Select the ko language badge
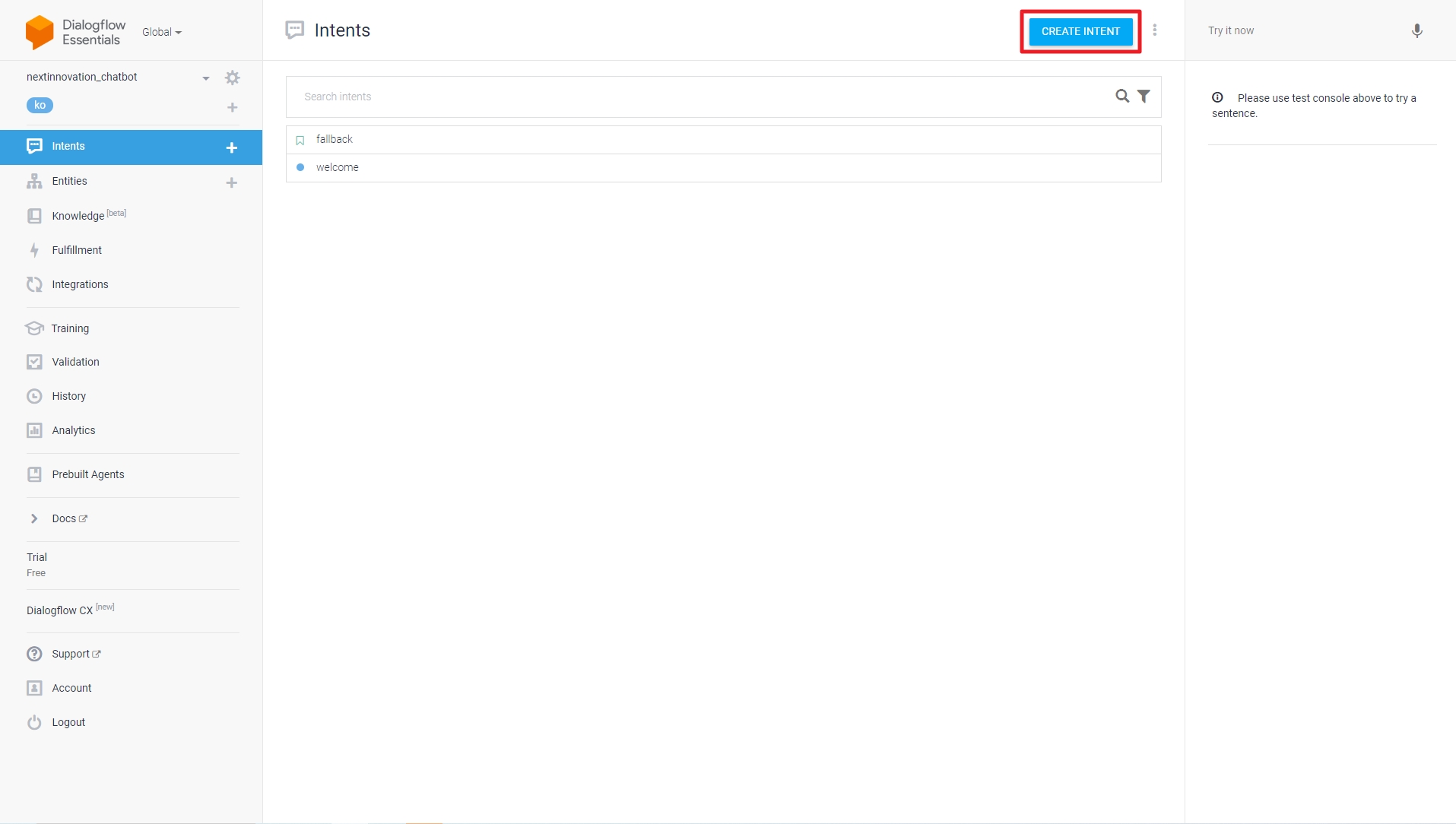1456x824 pixels. pyautogui.click(x=40, y=106)
